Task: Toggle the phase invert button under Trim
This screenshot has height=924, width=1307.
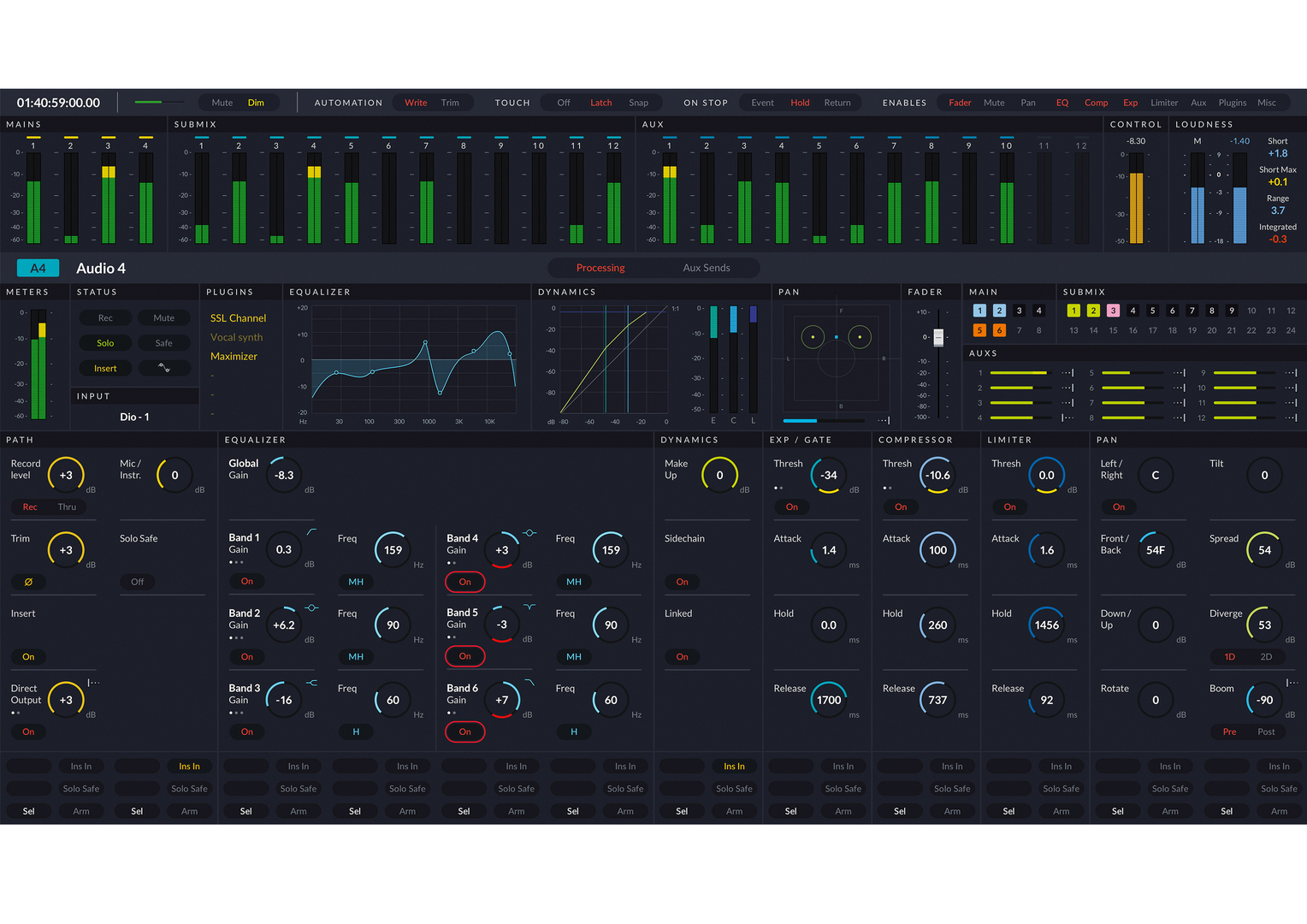Action: point(28,582)
